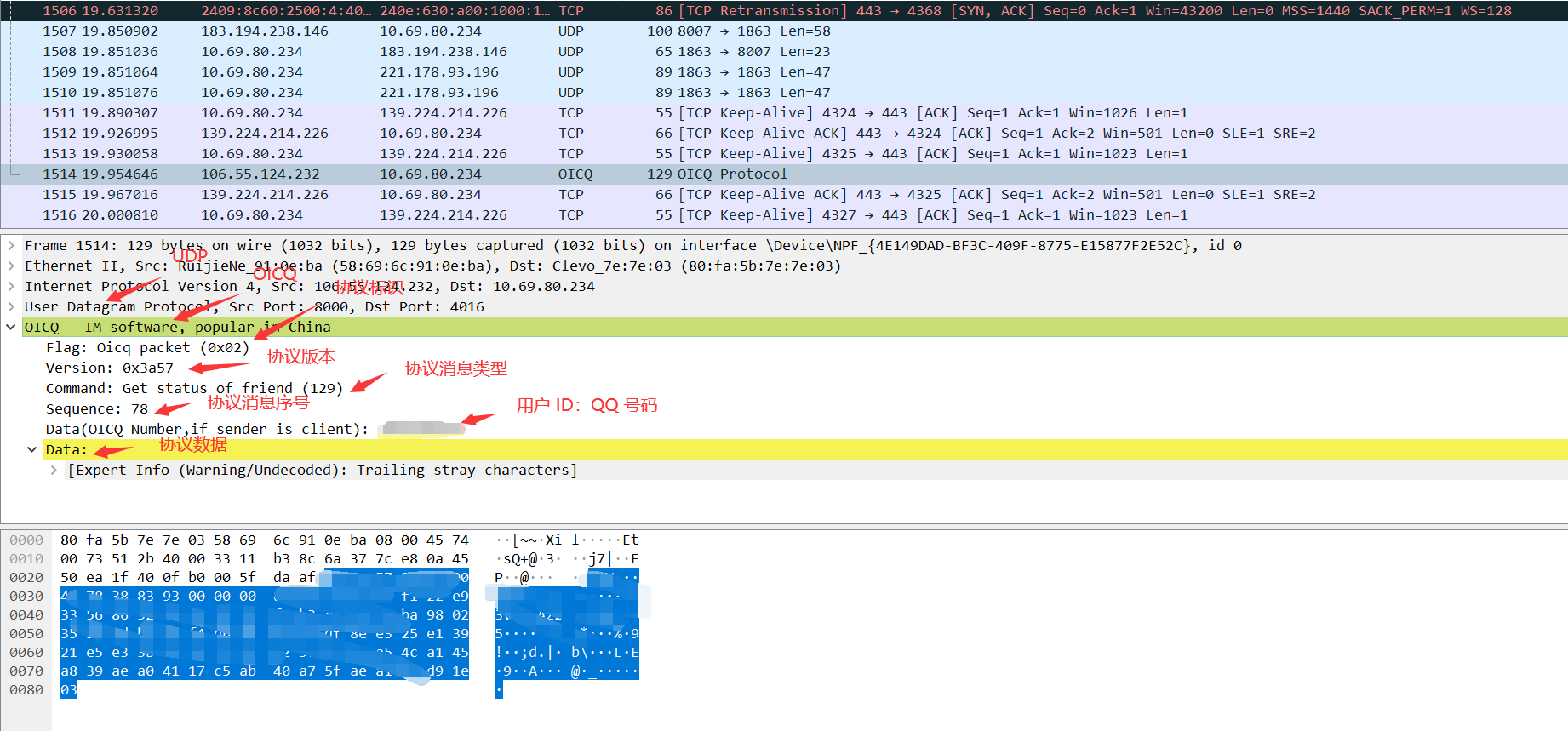Click the Flag: Oicq packet (0x02) field
Viewport: 1568px width, 731px height.
147,347
